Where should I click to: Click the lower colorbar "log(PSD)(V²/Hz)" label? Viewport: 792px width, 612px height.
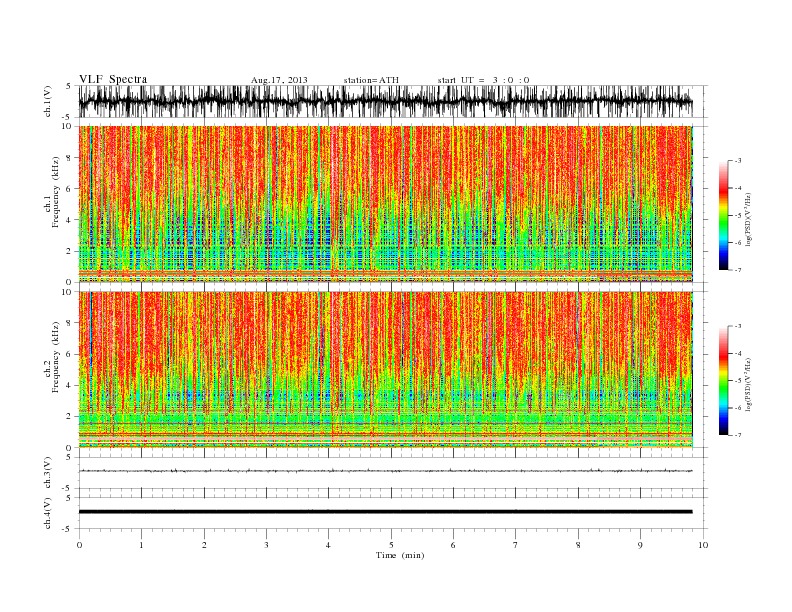tap(749, 383)
